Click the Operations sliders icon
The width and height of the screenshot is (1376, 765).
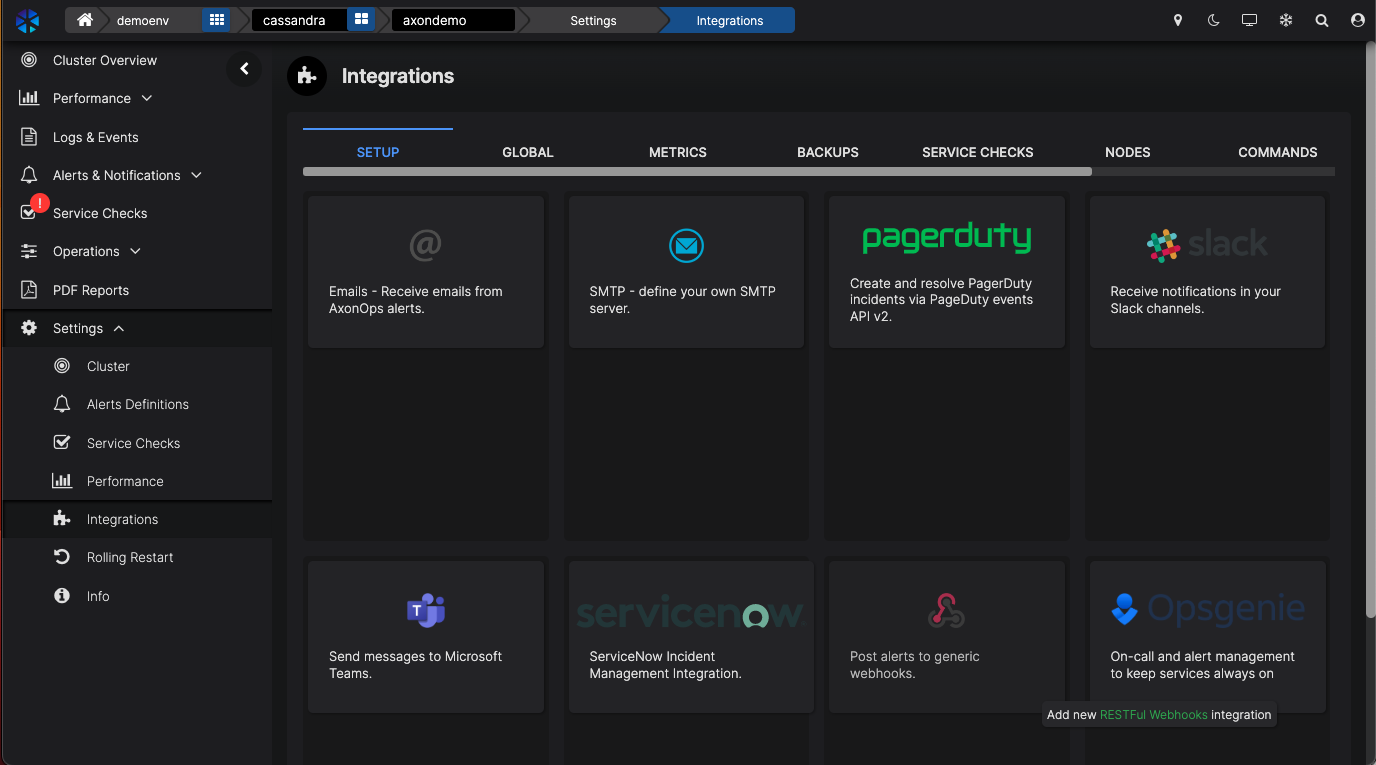[x=29, y=251]
